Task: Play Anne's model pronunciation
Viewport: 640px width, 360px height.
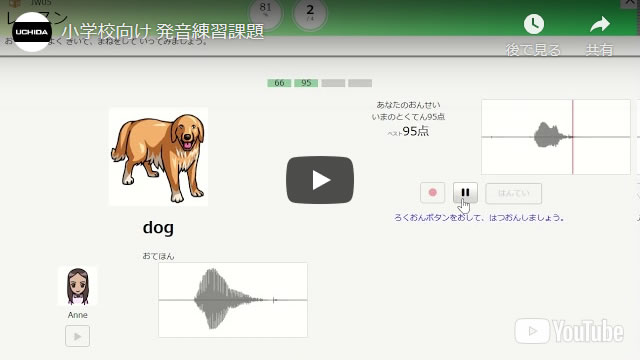Action: click(78, 336)
